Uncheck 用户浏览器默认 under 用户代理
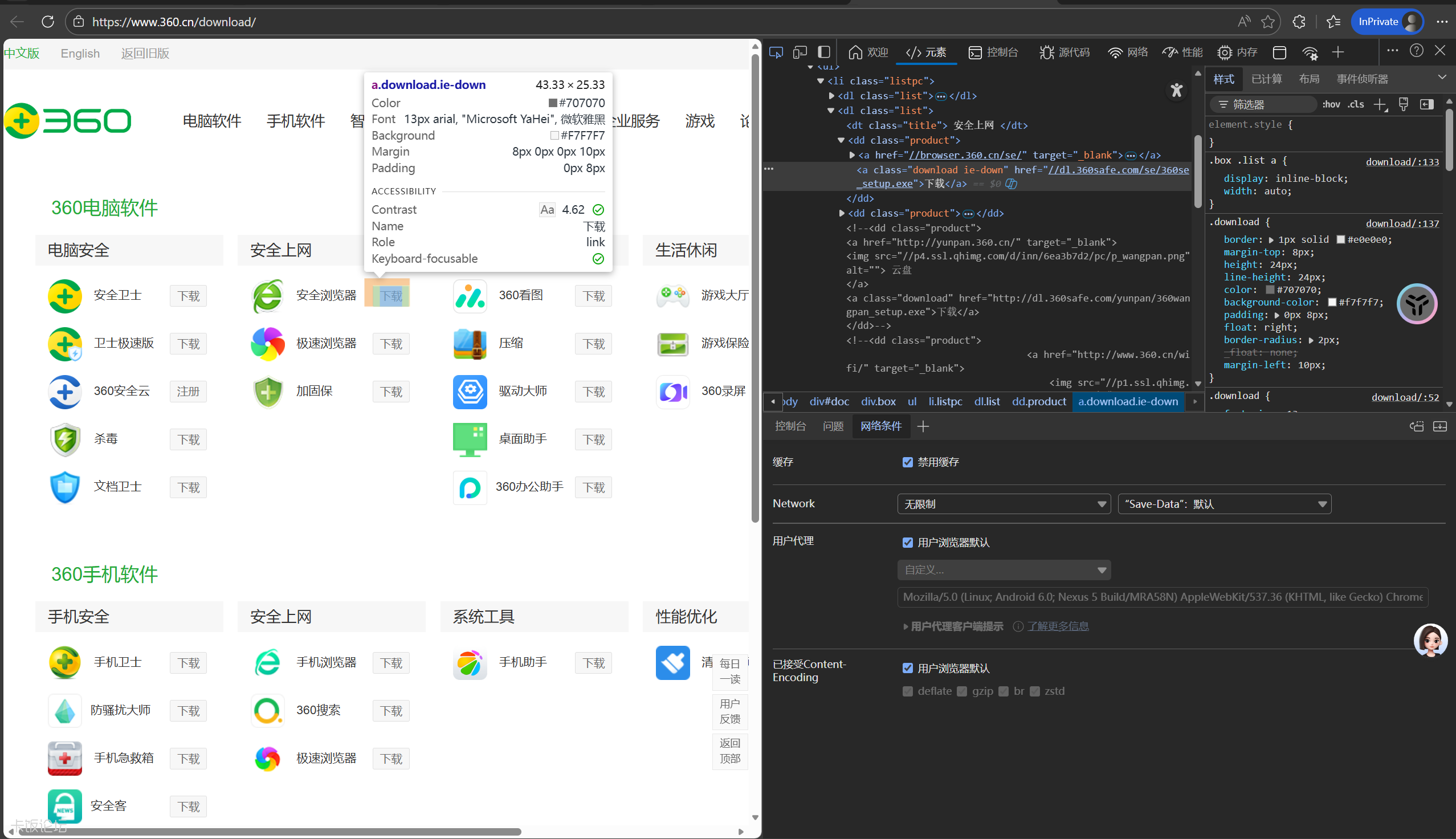This screenshot has height=839, width=1456. (908, 542)
